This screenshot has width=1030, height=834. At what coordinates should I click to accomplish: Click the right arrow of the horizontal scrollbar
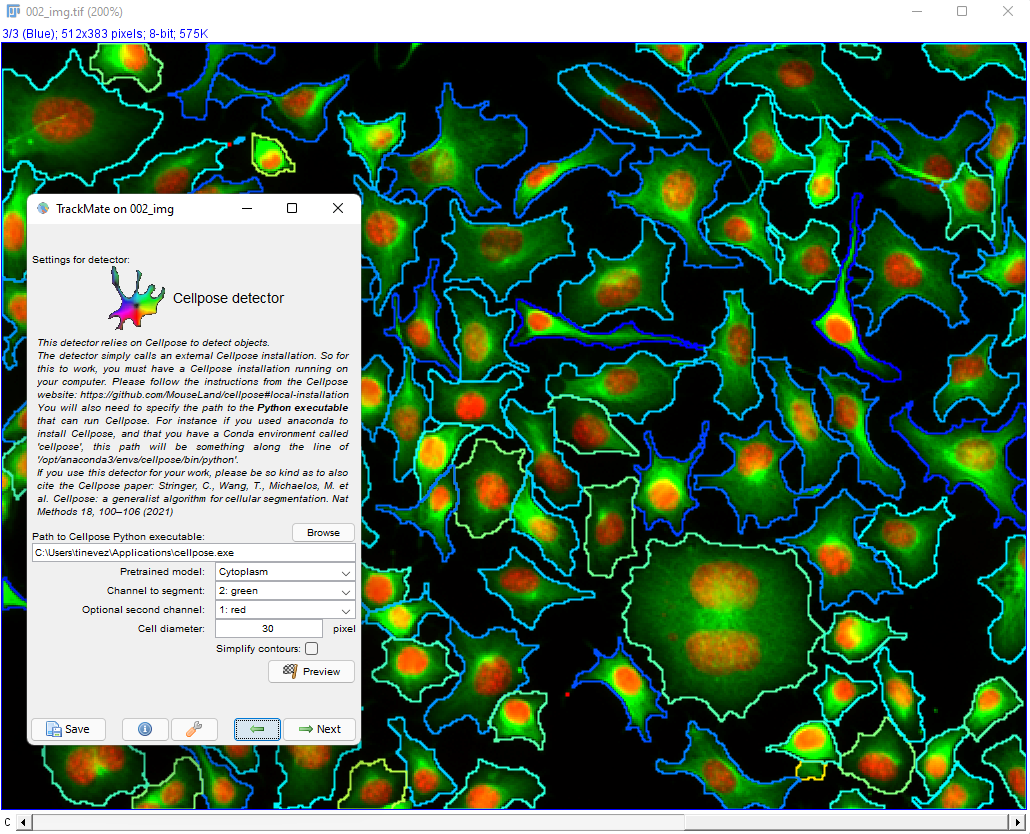point(1019,822)
